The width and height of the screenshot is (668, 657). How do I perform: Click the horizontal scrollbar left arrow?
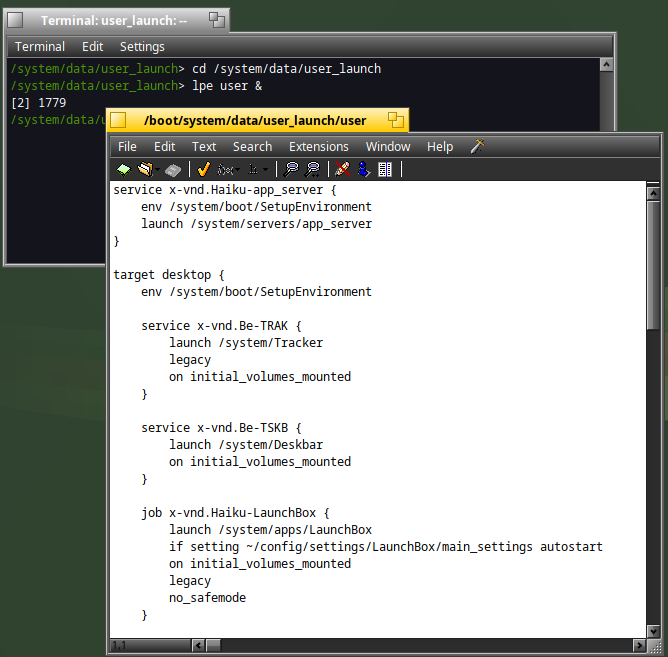pos(198,645)
